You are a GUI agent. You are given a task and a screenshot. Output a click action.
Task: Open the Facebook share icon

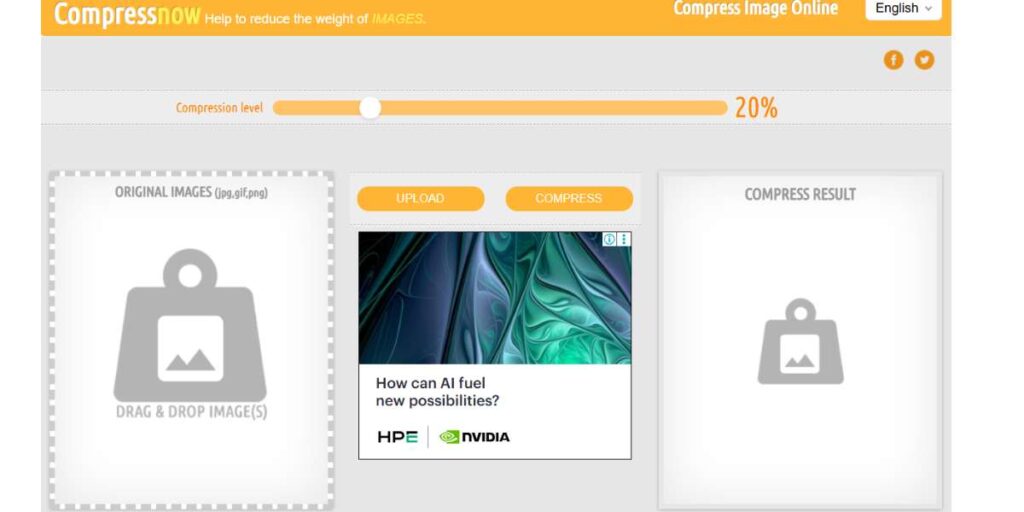(x=893, y=60)
